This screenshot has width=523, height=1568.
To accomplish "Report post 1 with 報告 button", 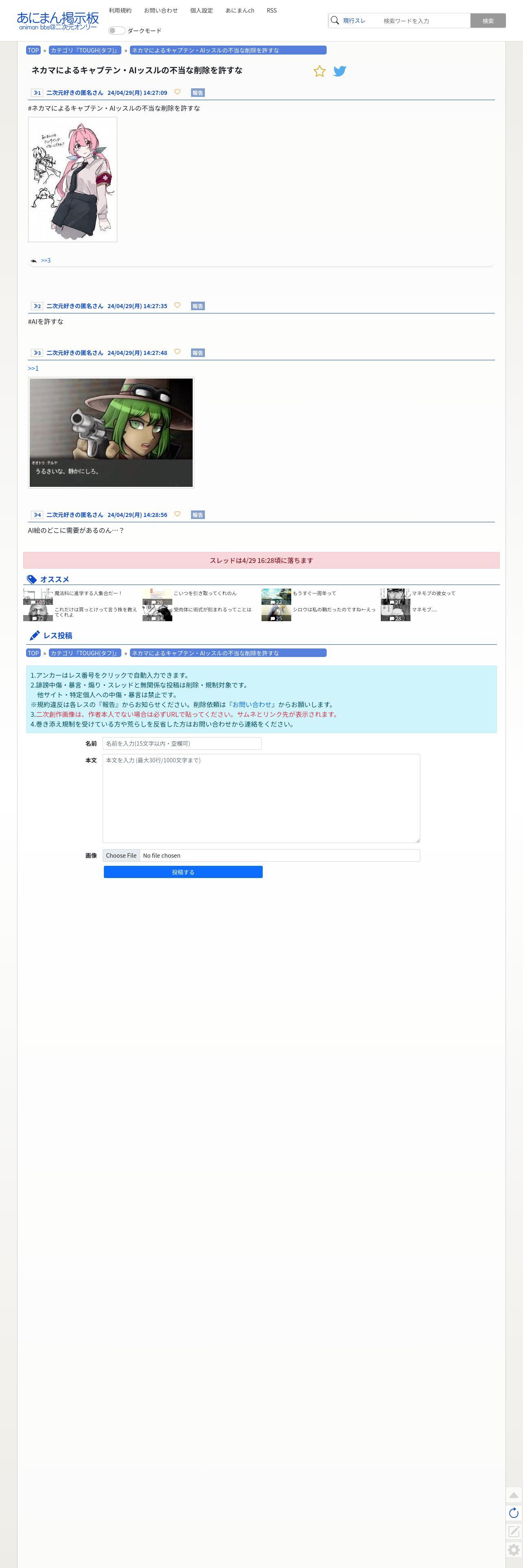I will click(197, 93).
